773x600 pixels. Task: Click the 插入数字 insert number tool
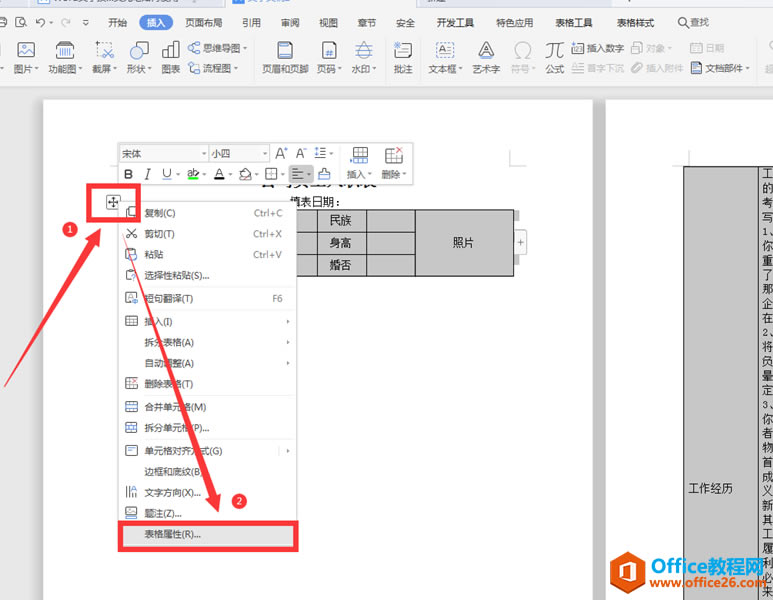tap(597, 48)
